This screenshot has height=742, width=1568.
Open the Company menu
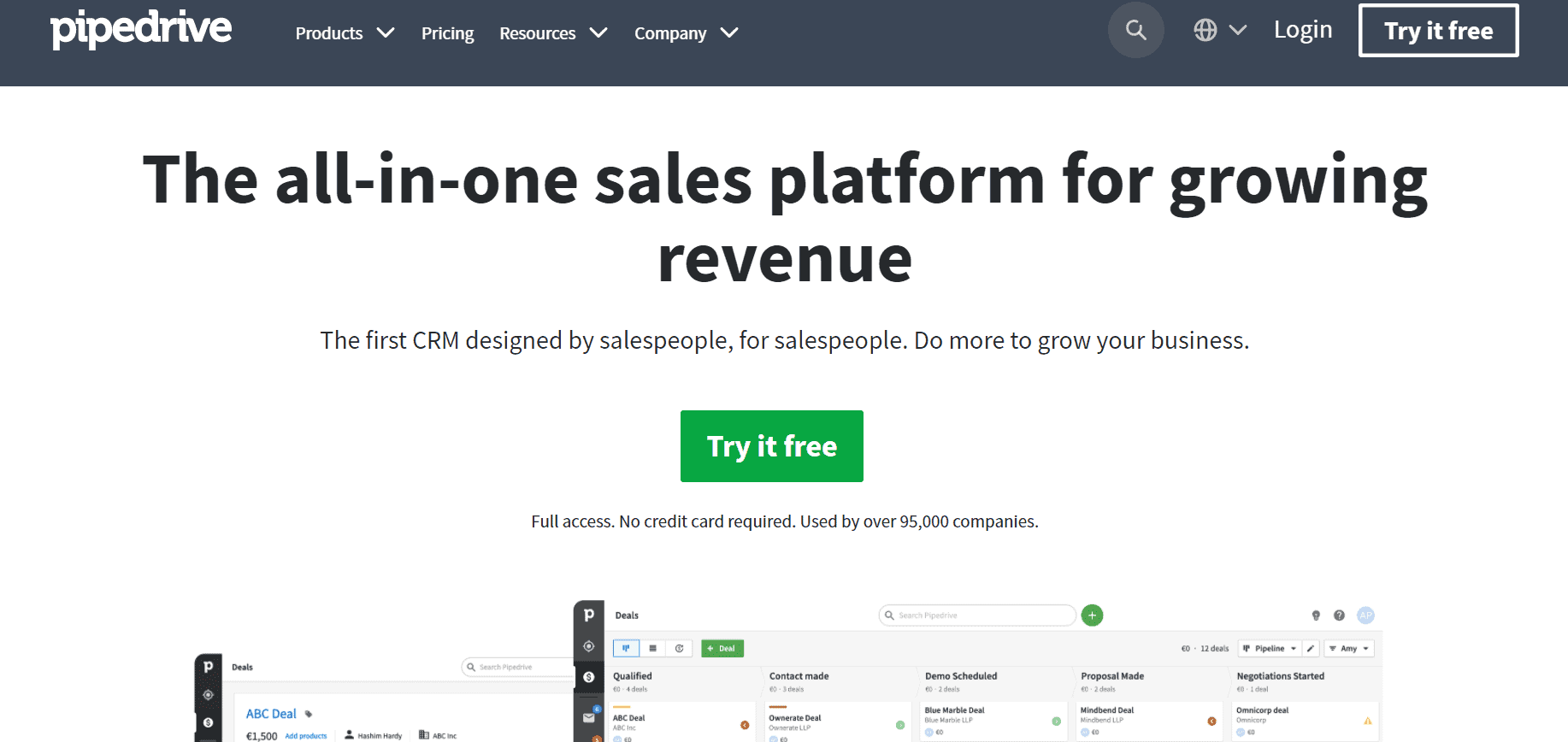coord(670,33)
